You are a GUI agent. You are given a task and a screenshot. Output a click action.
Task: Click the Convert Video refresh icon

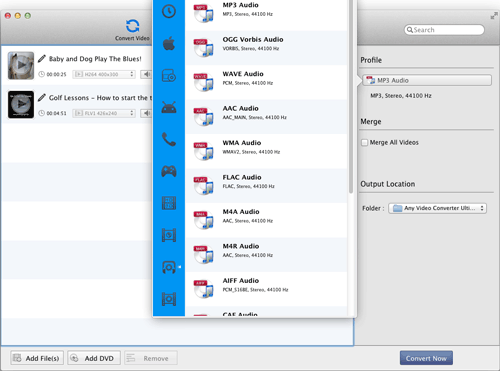[132, 26]
